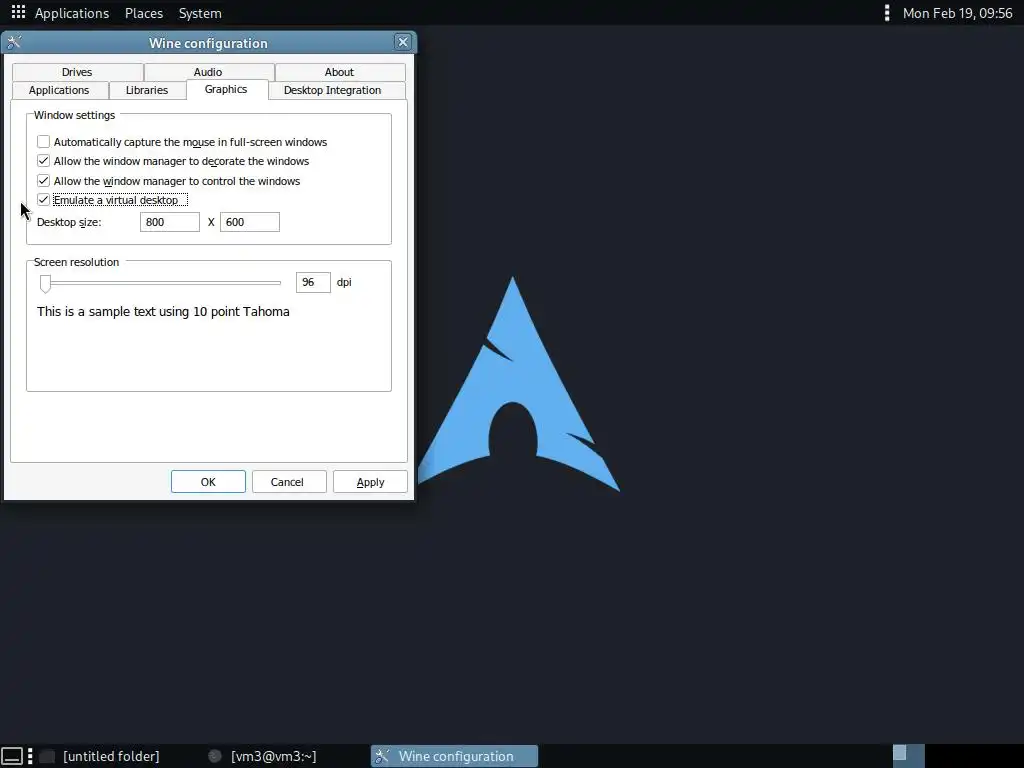Click the dpi value field showing 96
Screen dimensions: 1024x768
(x=313, y=282)
